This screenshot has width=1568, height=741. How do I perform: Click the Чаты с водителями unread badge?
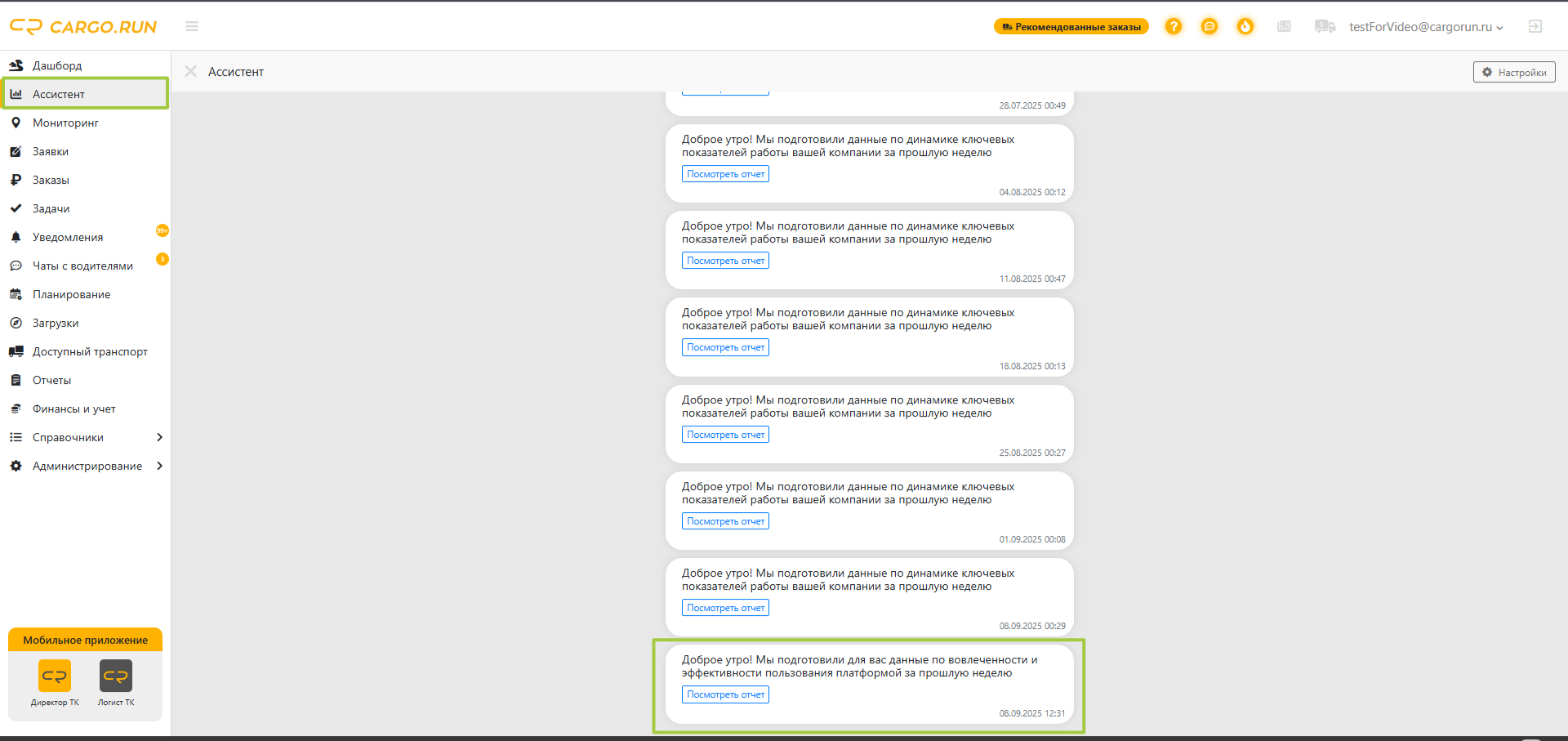163,259
